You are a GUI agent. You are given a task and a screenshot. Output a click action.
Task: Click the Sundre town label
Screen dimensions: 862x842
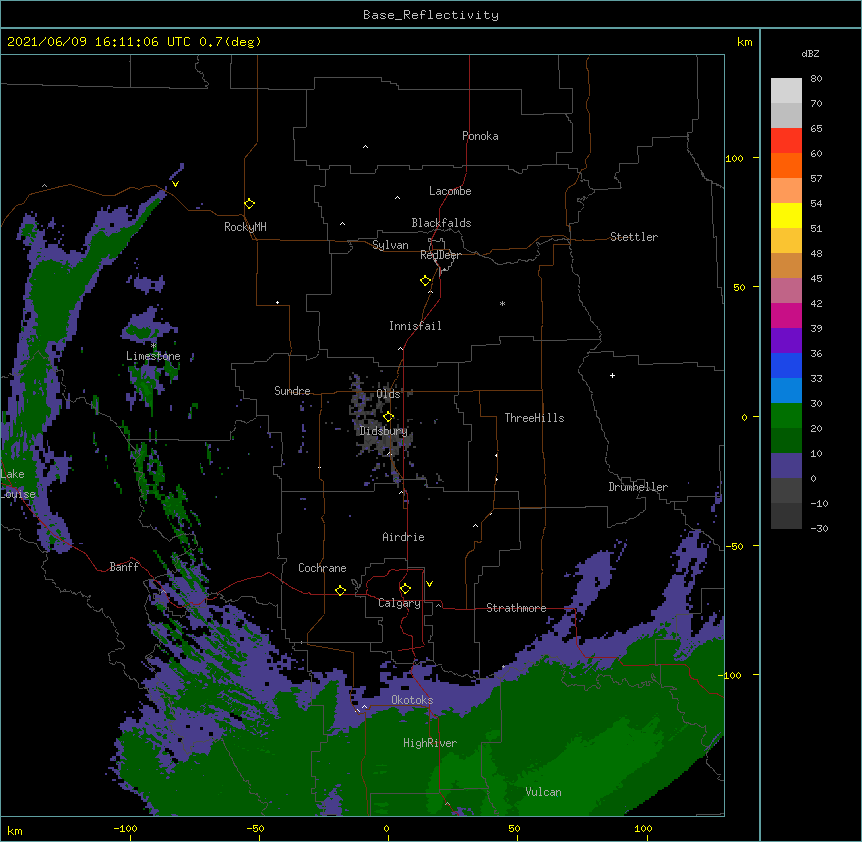point(292,391)
